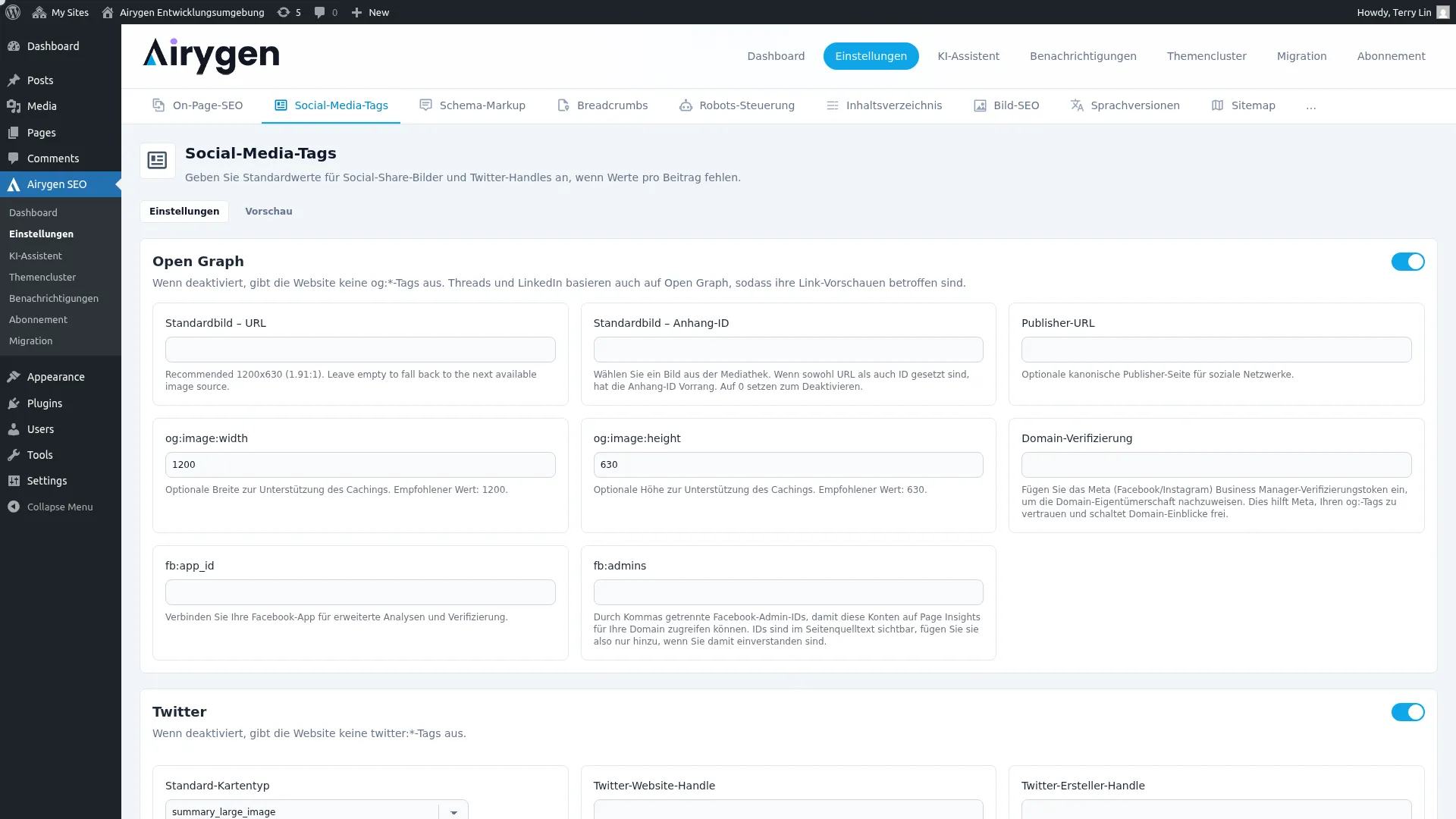Click the Dashboard gauge icon in sidebar
The image size is (1456, 819).
pos(14,46)
